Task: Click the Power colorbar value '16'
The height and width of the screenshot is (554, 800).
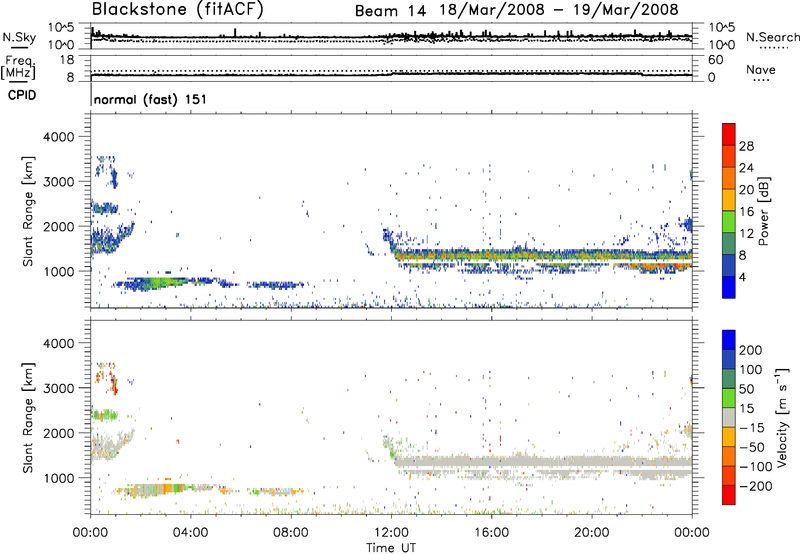Action: tap(746, 212)
